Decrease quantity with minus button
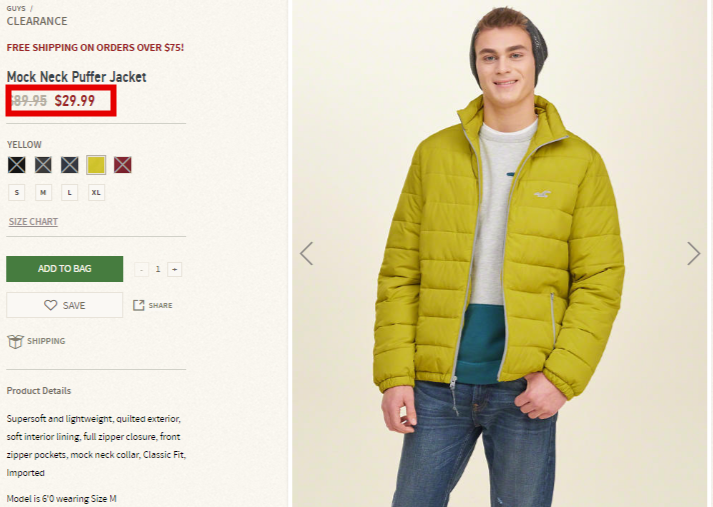Image resolution: width=713 pixels, height=507 pixels. click(x=141, y=269)
